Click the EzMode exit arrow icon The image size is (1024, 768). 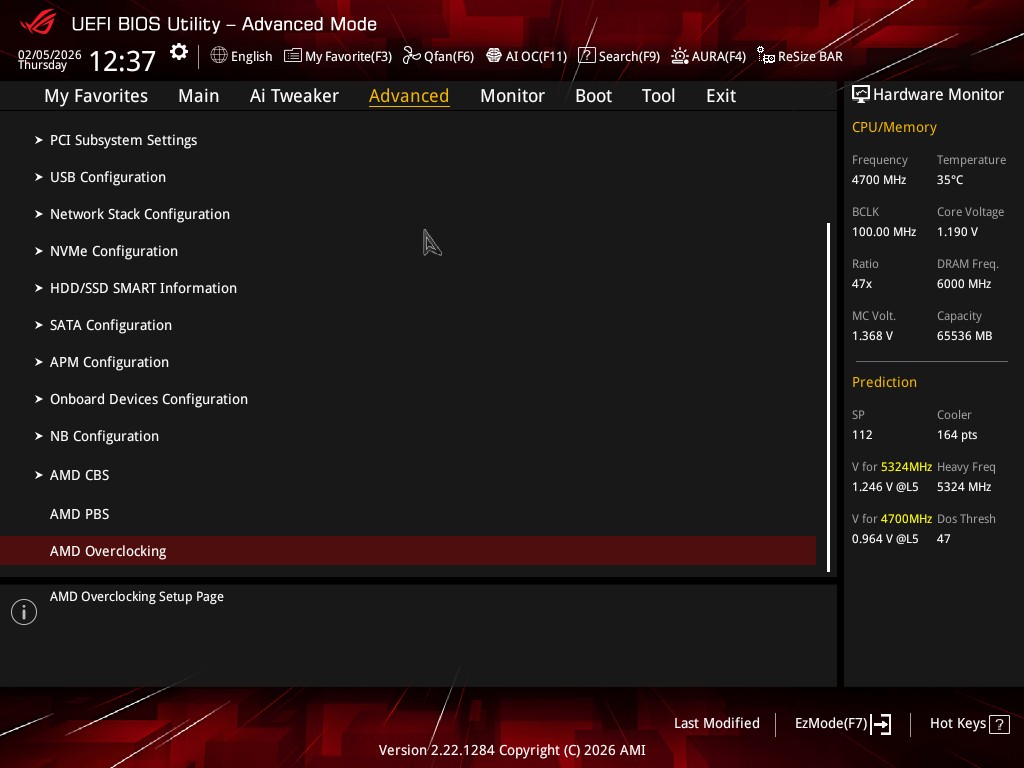click(x=881, y=724)
